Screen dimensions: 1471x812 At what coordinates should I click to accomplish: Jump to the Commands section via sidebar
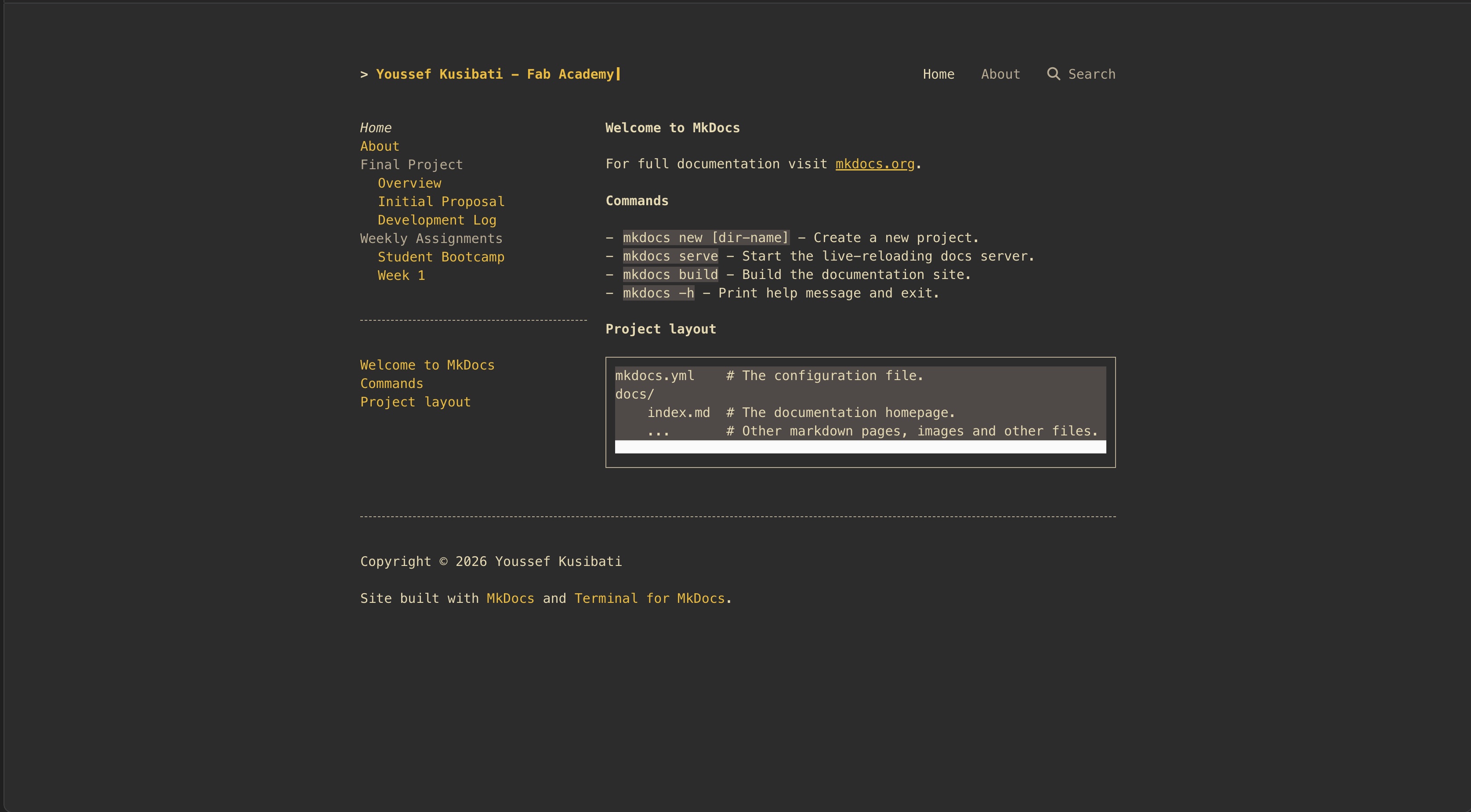[x=392, y=383]
